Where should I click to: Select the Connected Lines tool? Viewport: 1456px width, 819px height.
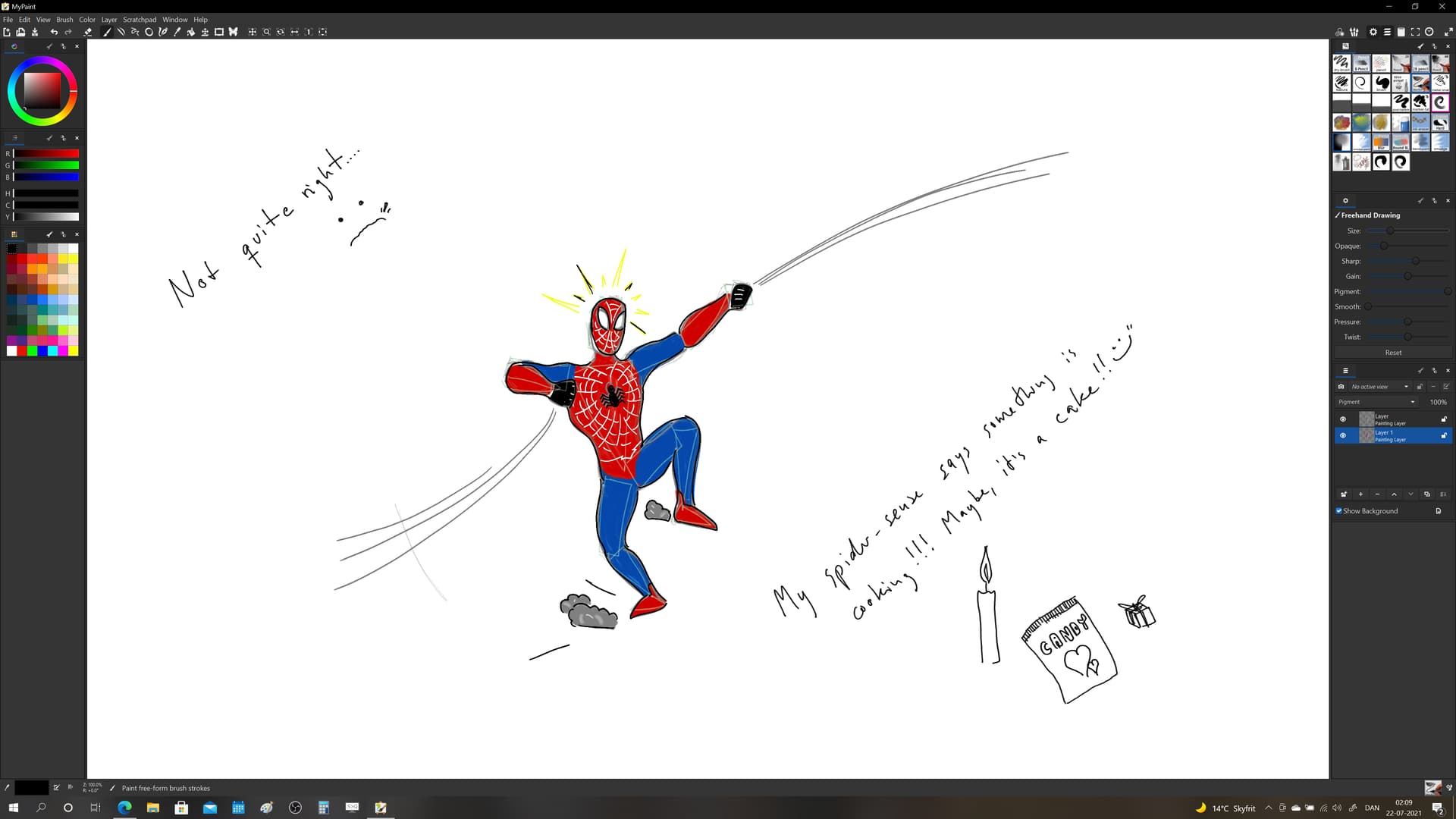click(x=135, y=32)
